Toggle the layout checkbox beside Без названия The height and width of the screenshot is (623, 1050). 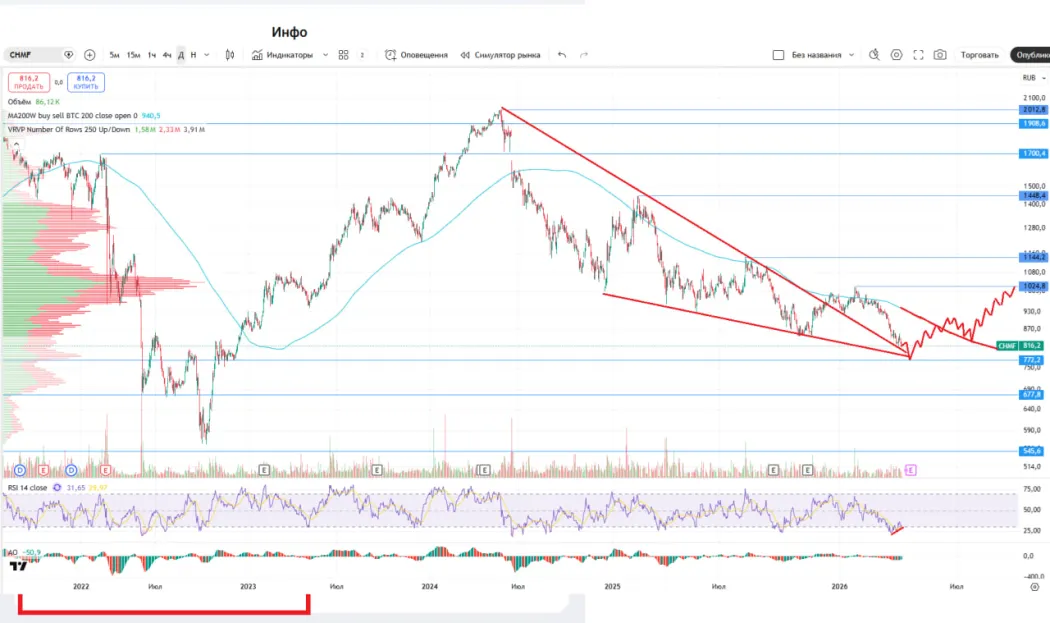pyautogui.click(x=778, y=55)
